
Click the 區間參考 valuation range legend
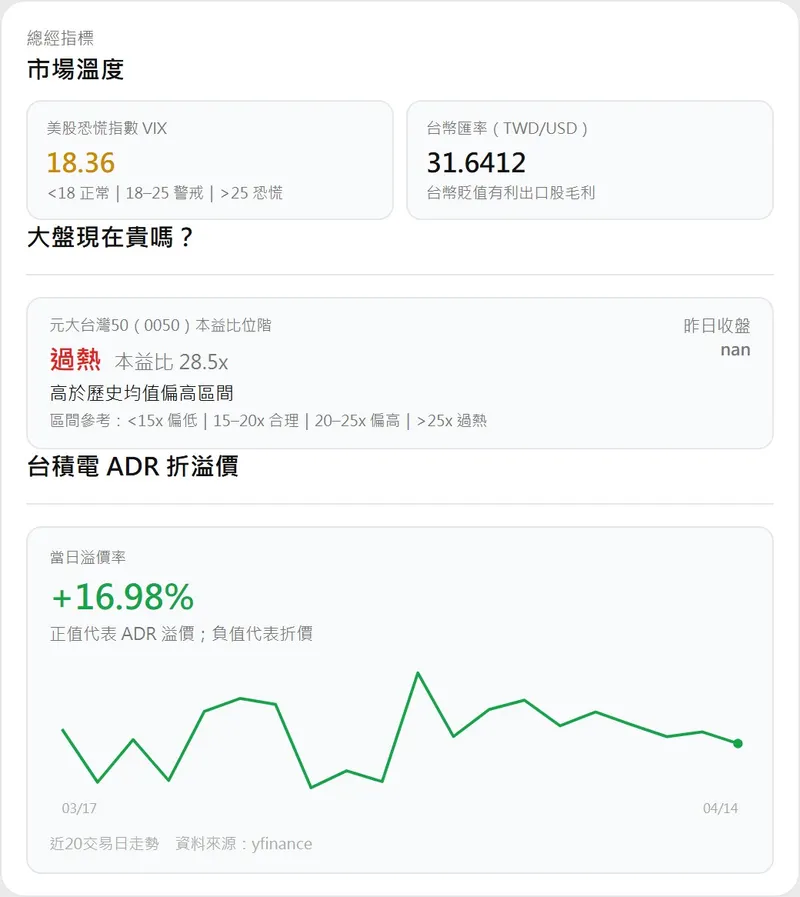[x=268, y=421]
